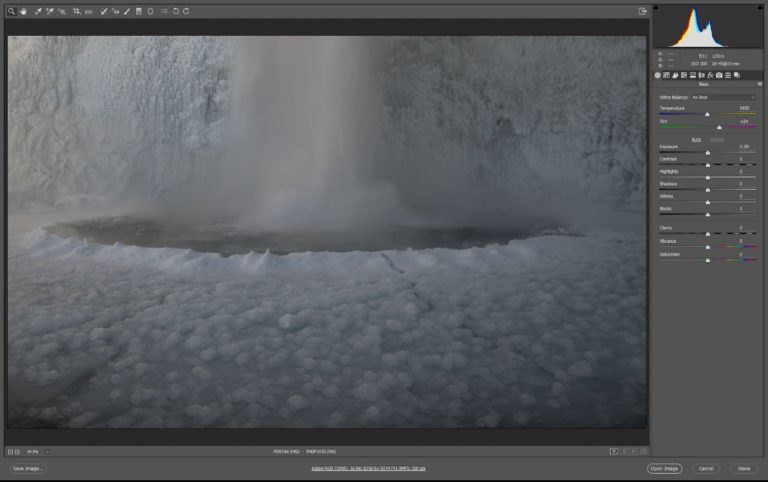Viewport: 768px width, 482px height.
Task: Open the Split Toning panel tab
Action: (x=693, y=75)
